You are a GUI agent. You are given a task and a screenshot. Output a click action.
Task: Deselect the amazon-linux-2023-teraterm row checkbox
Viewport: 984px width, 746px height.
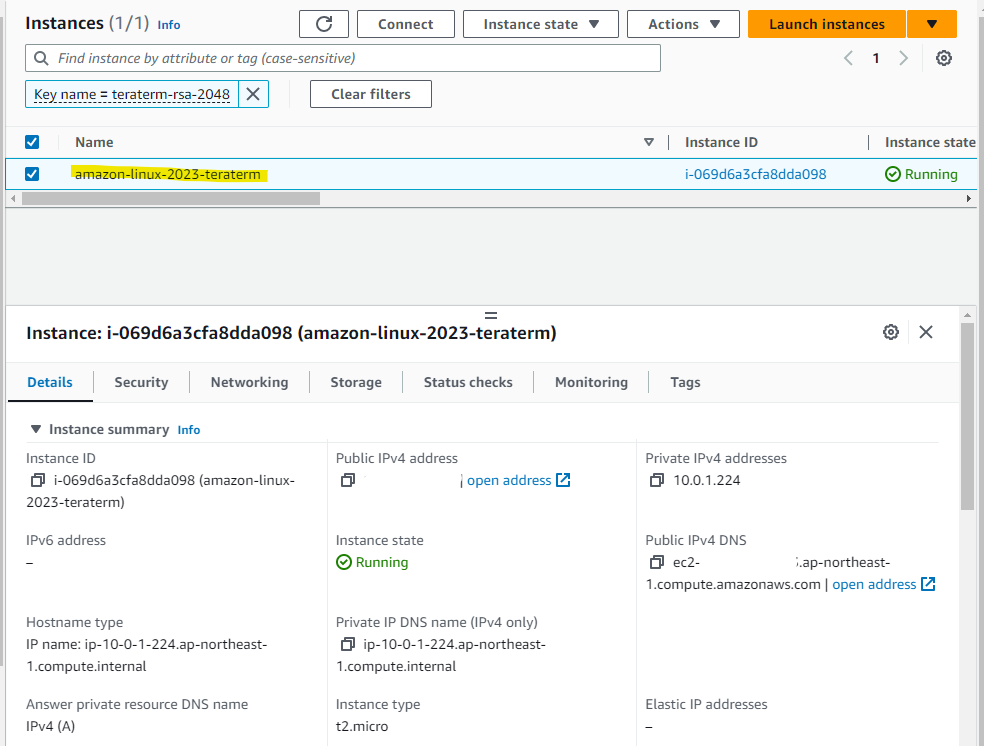[x=32, y=173]
